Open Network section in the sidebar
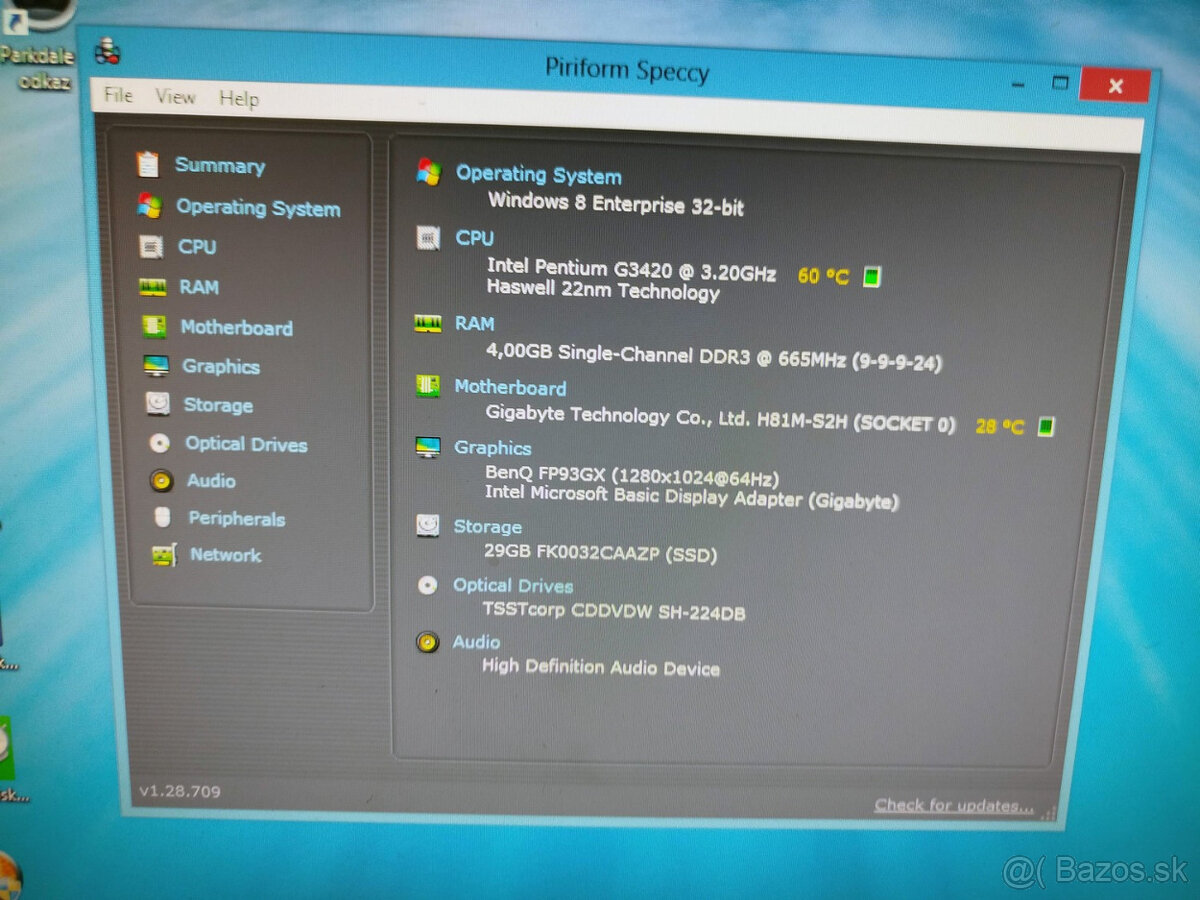 tap(225, 555)
